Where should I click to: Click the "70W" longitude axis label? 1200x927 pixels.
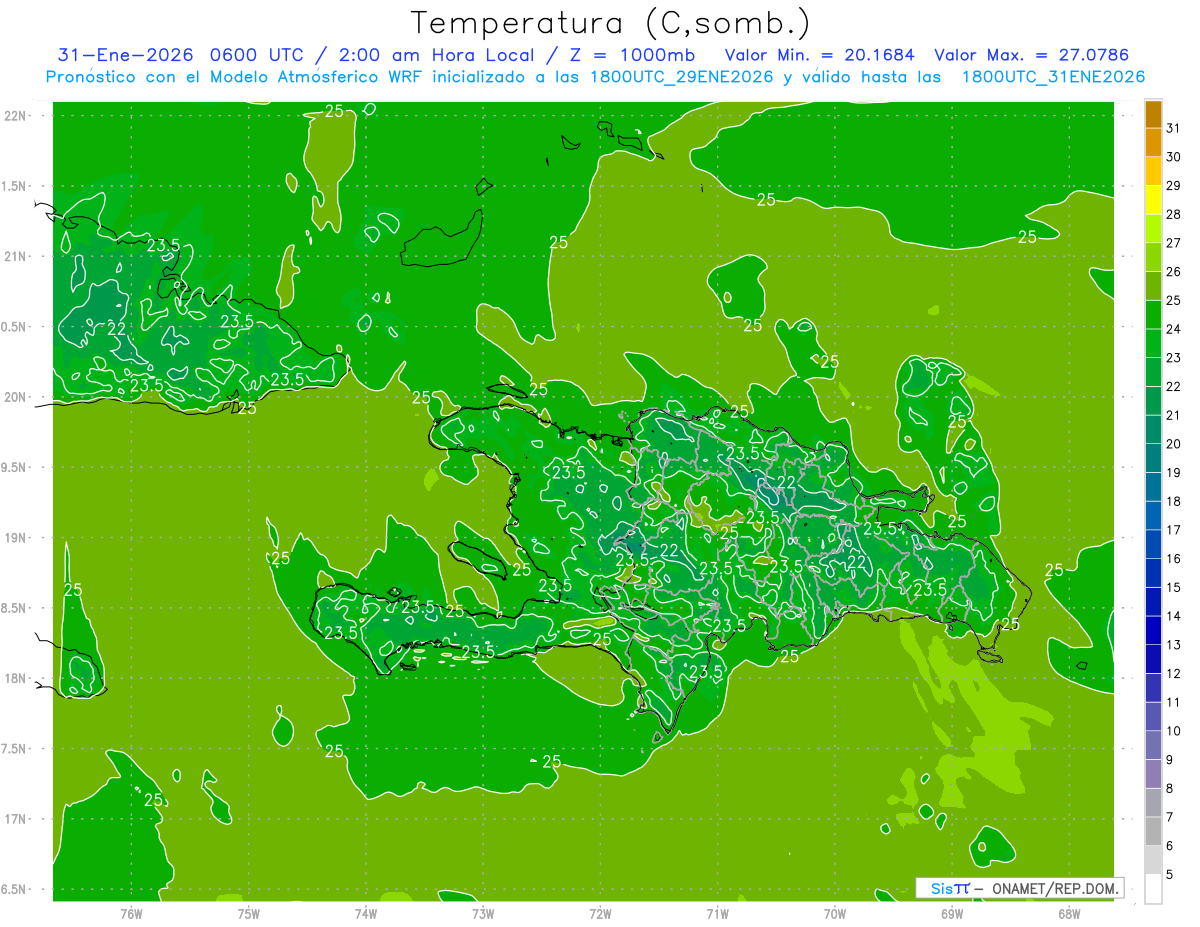click(x=835, y=913)
